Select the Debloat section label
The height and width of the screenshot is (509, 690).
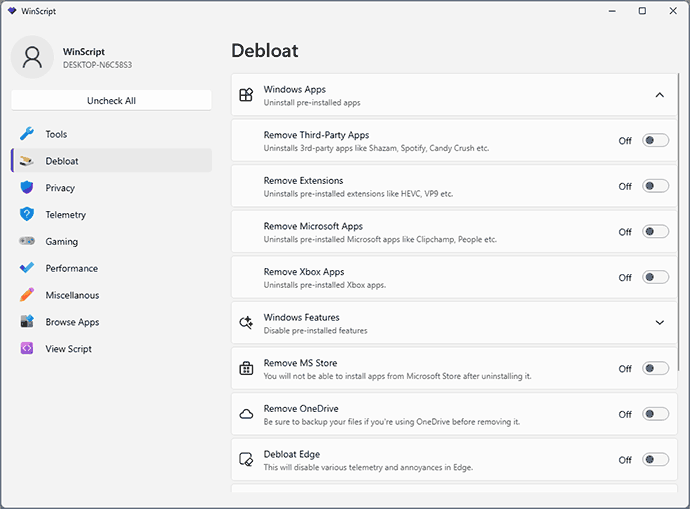click(x=62, y=161)
